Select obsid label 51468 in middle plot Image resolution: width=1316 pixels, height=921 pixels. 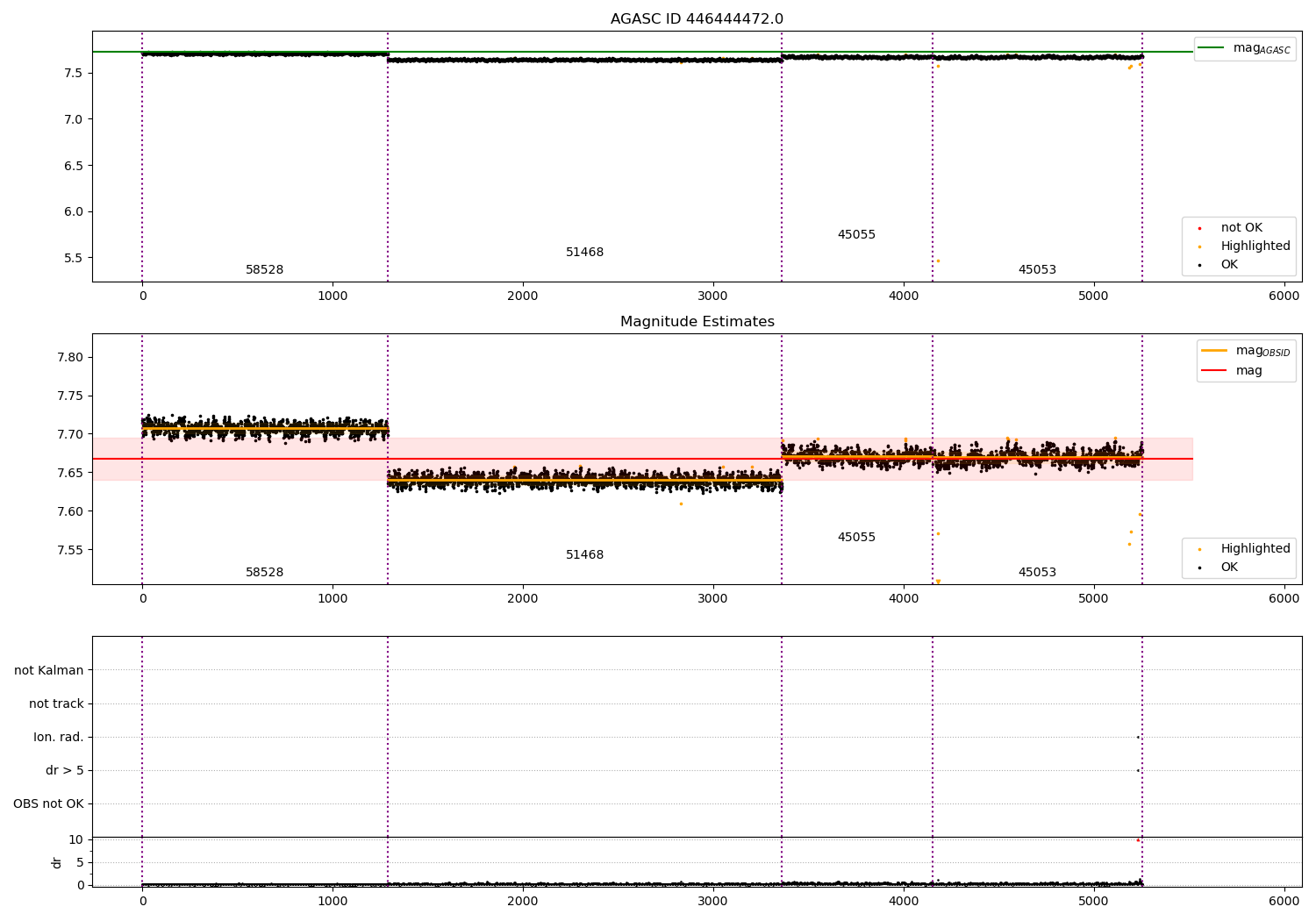(584, 555)
